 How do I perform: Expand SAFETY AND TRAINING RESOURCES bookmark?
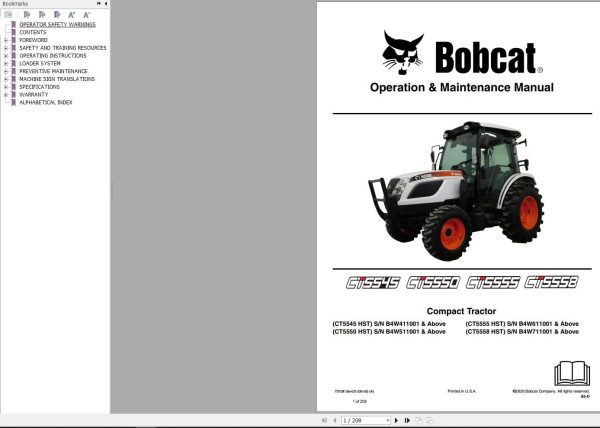(x=6, y=48)
